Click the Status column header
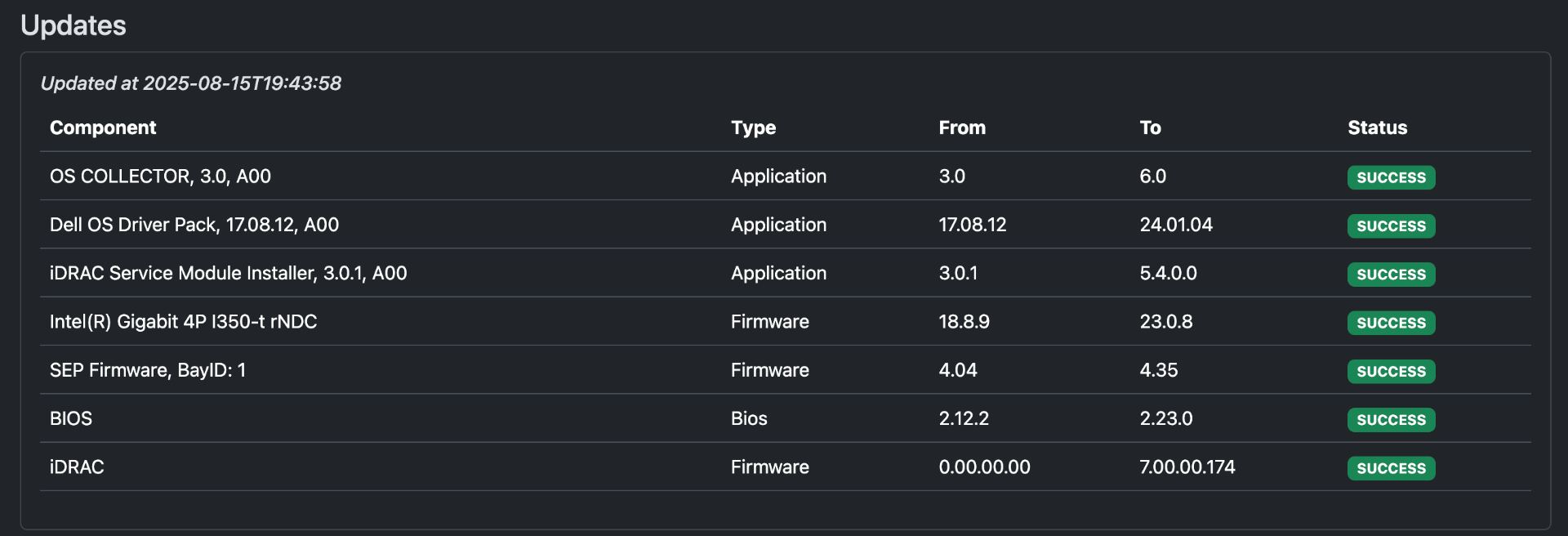Screen dimensions: 1568x536 (x=1377, y=127)
